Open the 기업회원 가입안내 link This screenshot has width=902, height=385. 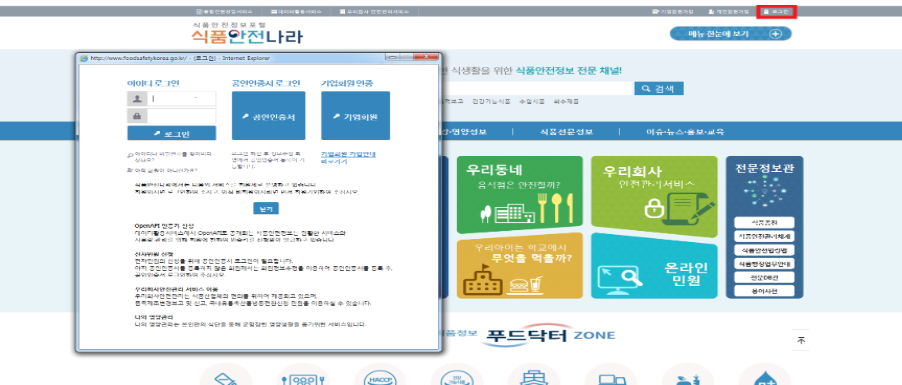tap(347, 158)
